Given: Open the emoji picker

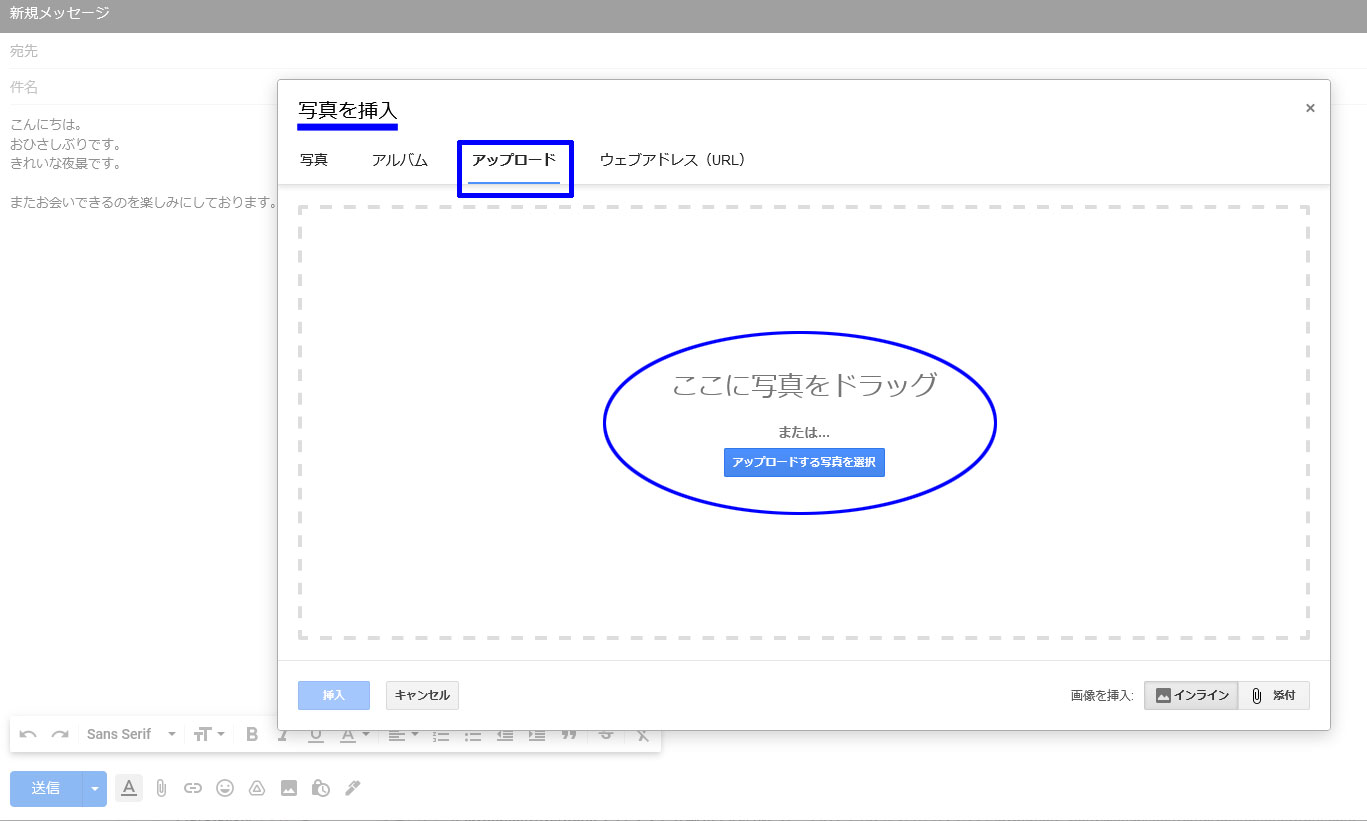Looking at the screenshot, I should [225, 788].
